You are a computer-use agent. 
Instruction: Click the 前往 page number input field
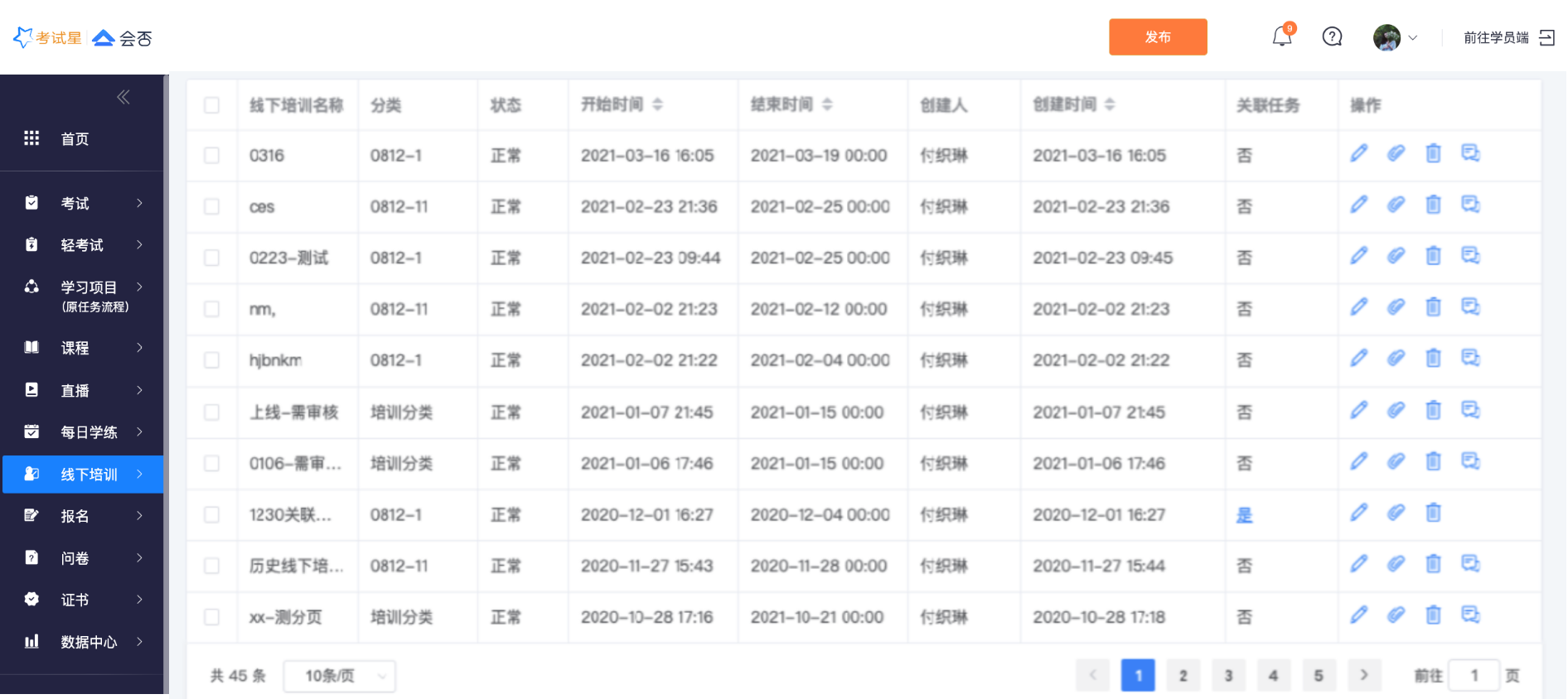1474,676
